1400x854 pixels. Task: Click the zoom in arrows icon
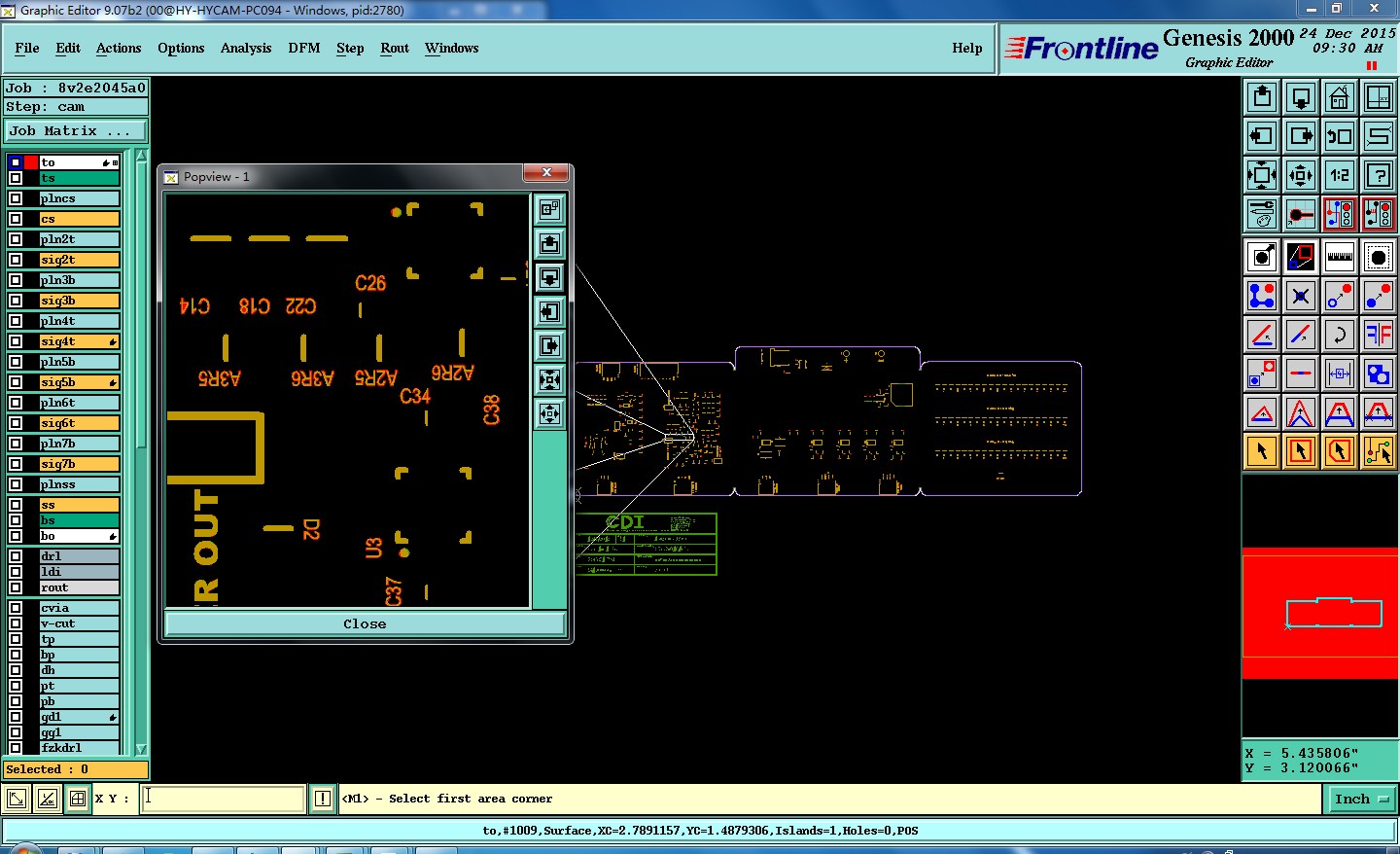(x=1262, y=175)
